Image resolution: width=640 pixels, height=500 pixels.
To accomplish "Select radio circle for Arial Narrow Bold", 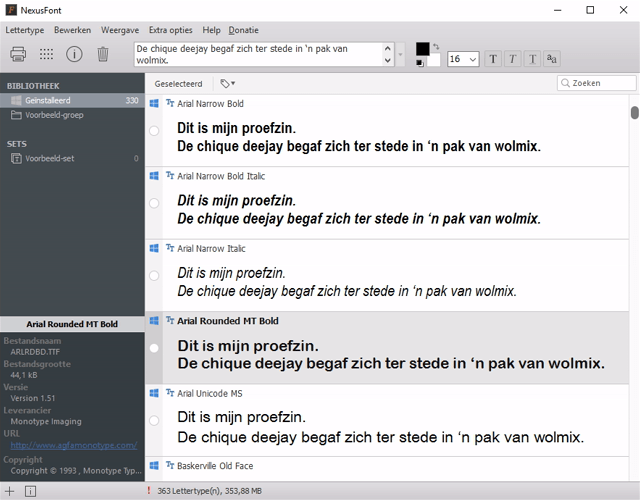I will [x=154, y=131].
